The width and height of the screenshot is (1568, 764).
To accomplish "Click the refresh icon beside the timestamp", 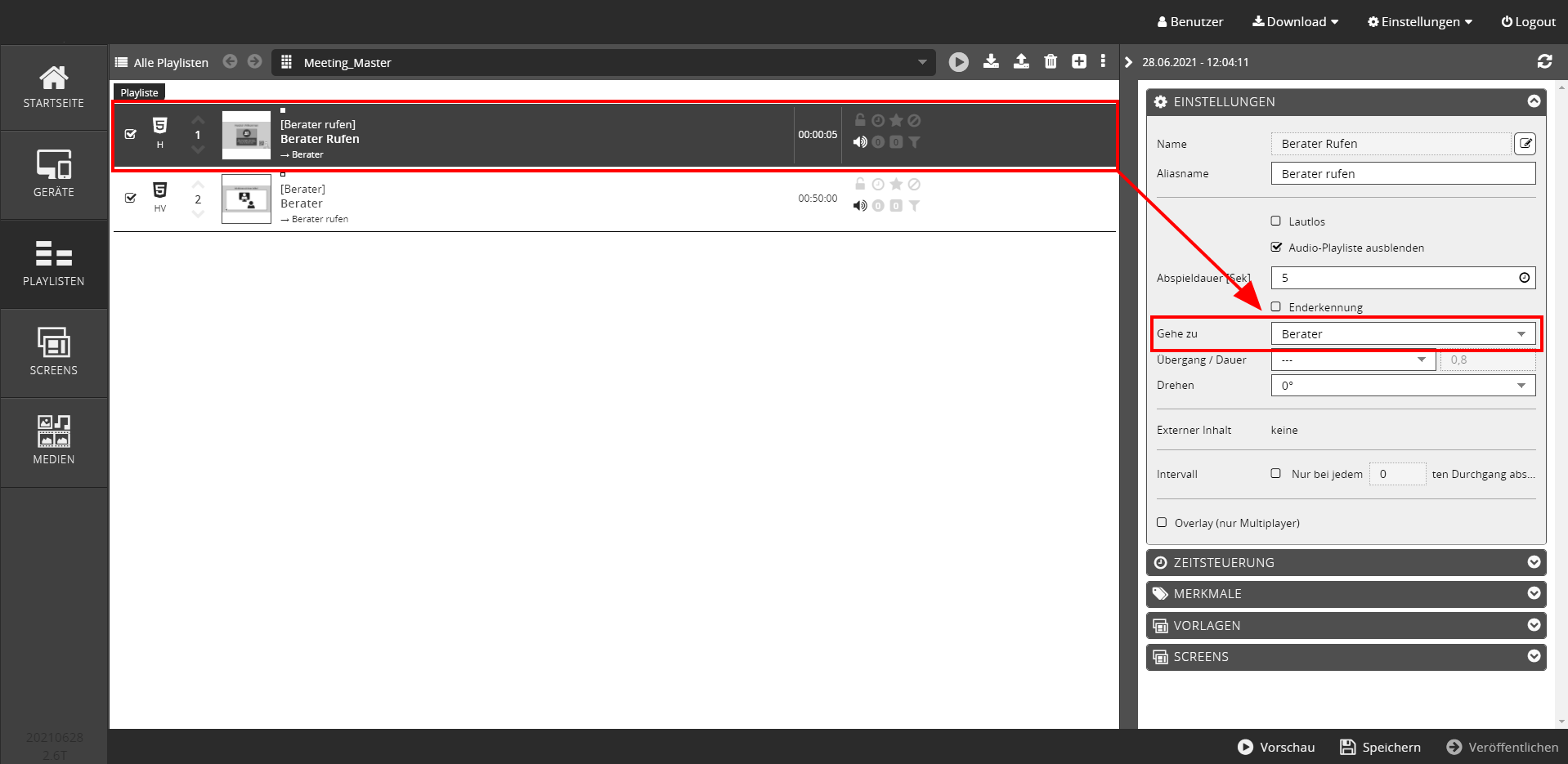I will 1544,61.
